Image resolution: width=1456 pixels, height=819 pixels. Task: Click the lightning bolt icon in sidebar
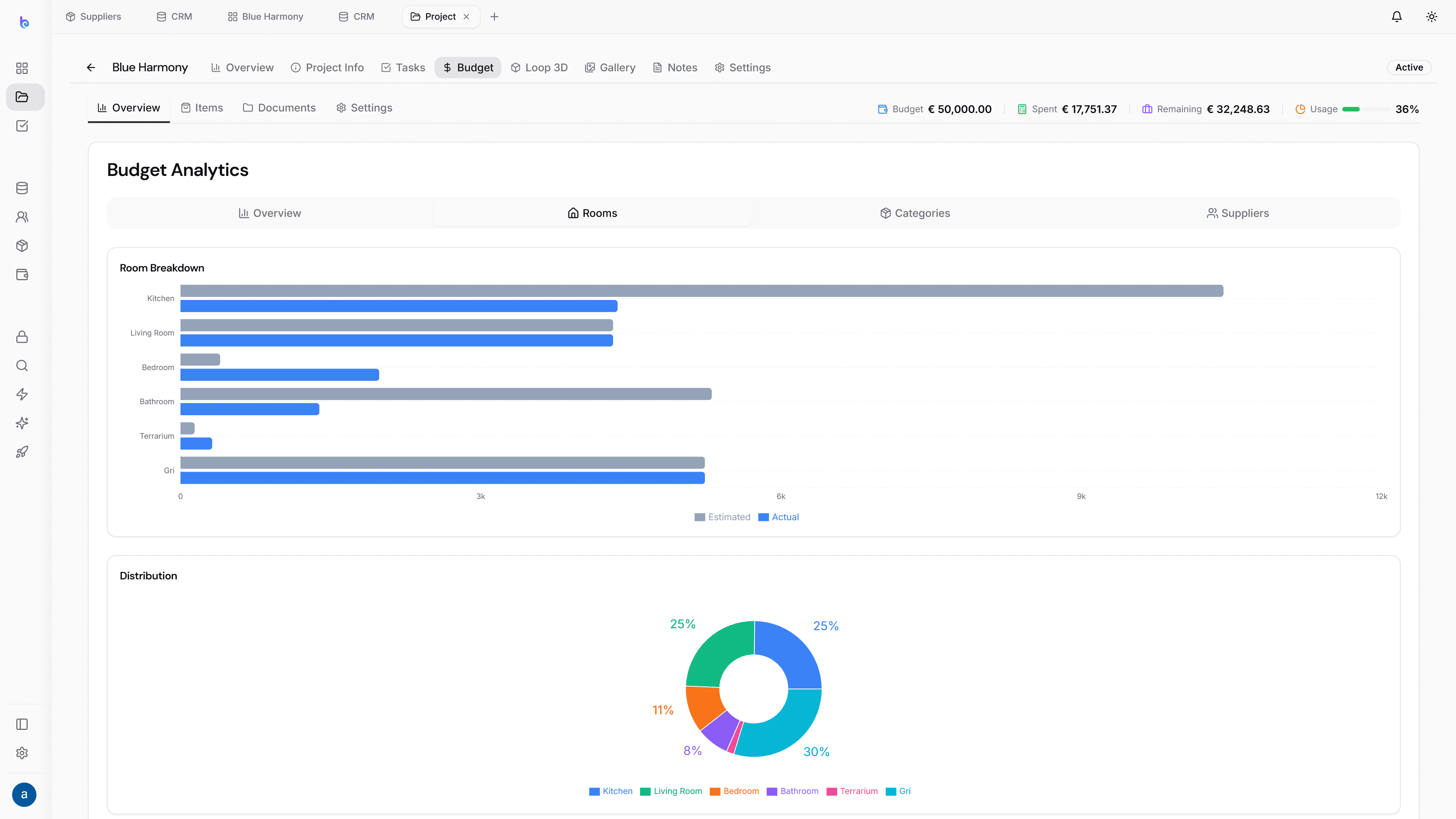coord(22,394)
